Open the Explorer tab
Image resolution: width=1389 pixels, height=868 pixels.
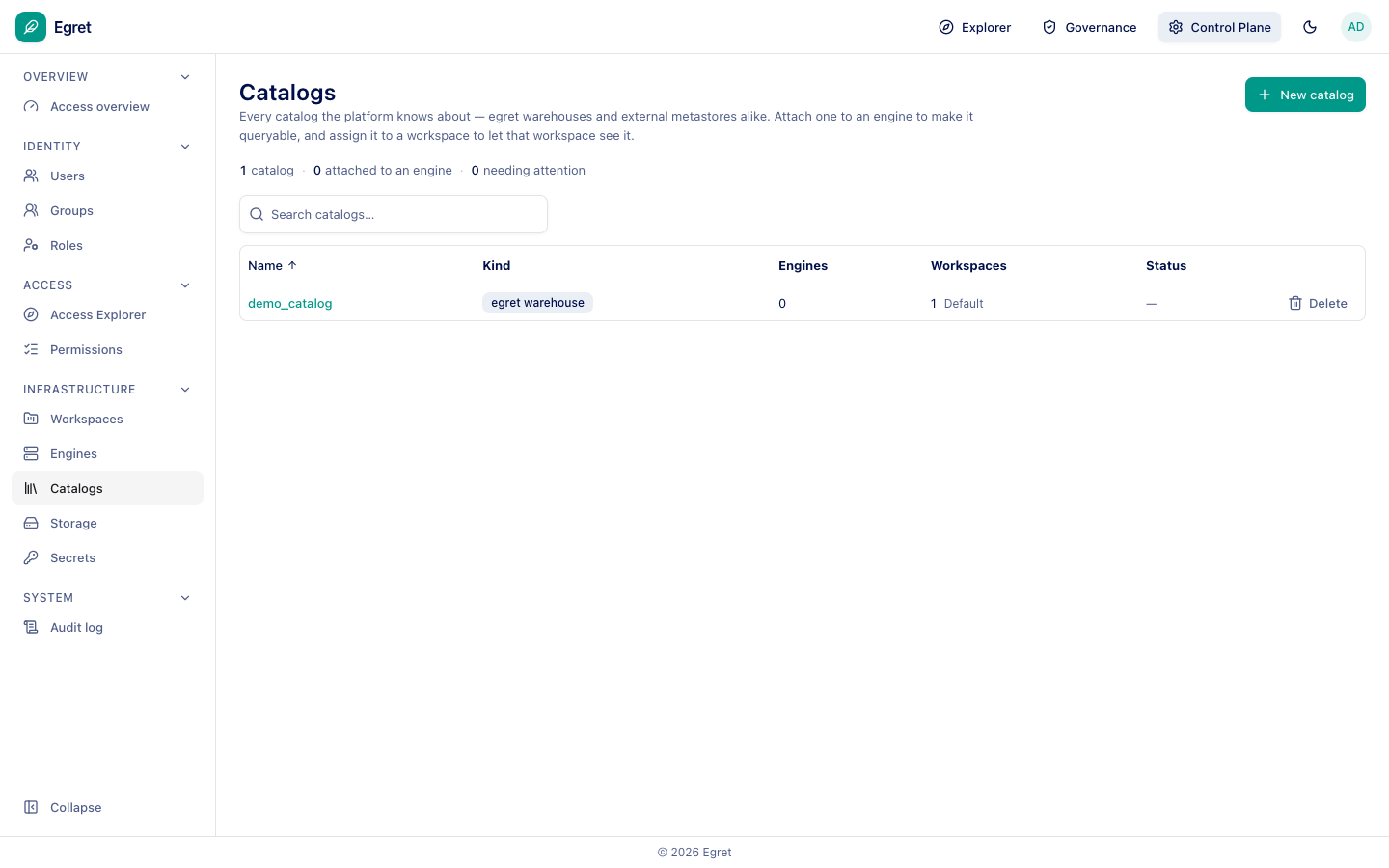coord(974,27)
